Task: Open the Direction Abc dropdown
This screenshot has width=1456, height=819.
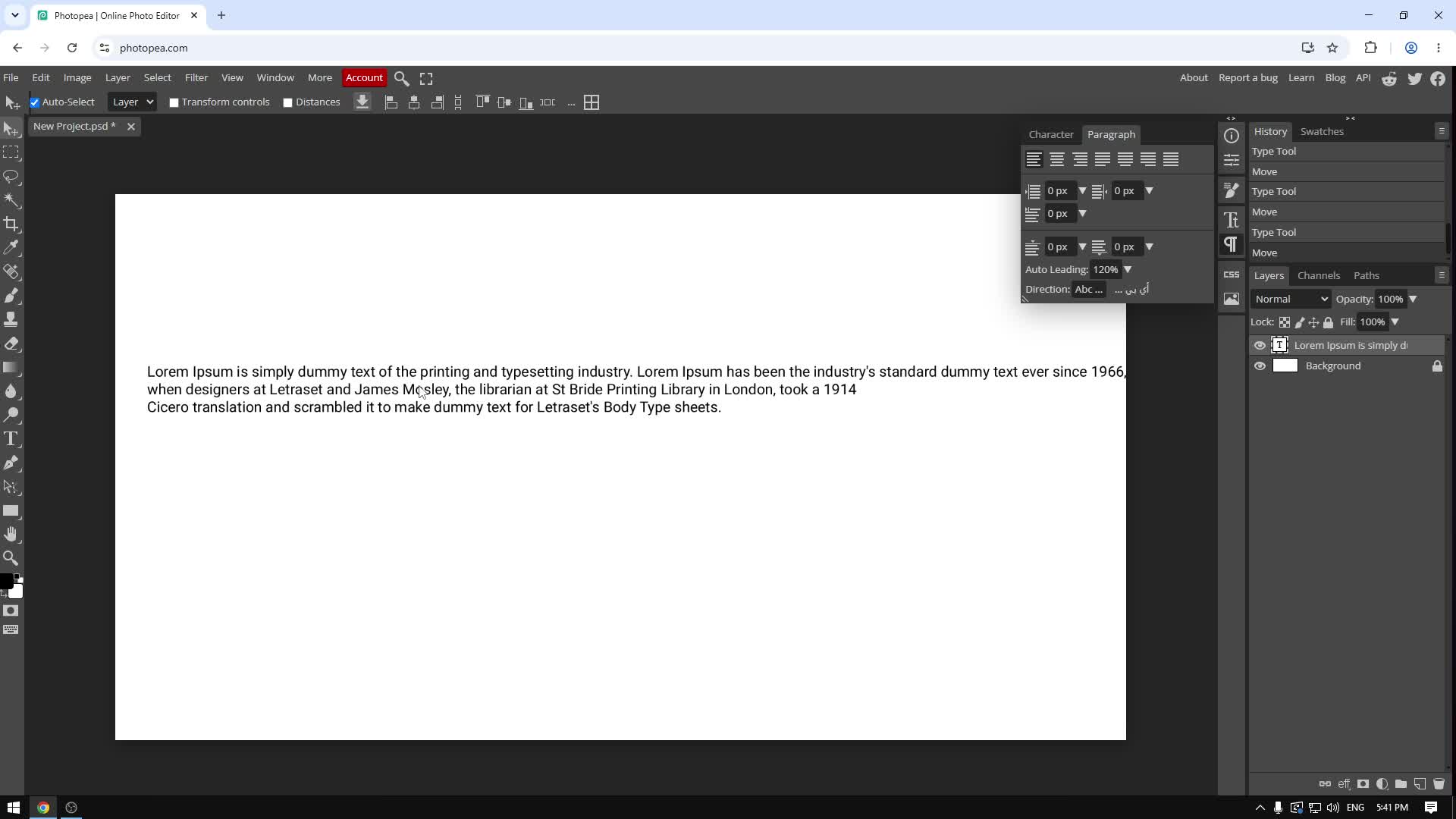Action: pyautogui.click(x=1089, y=290)
